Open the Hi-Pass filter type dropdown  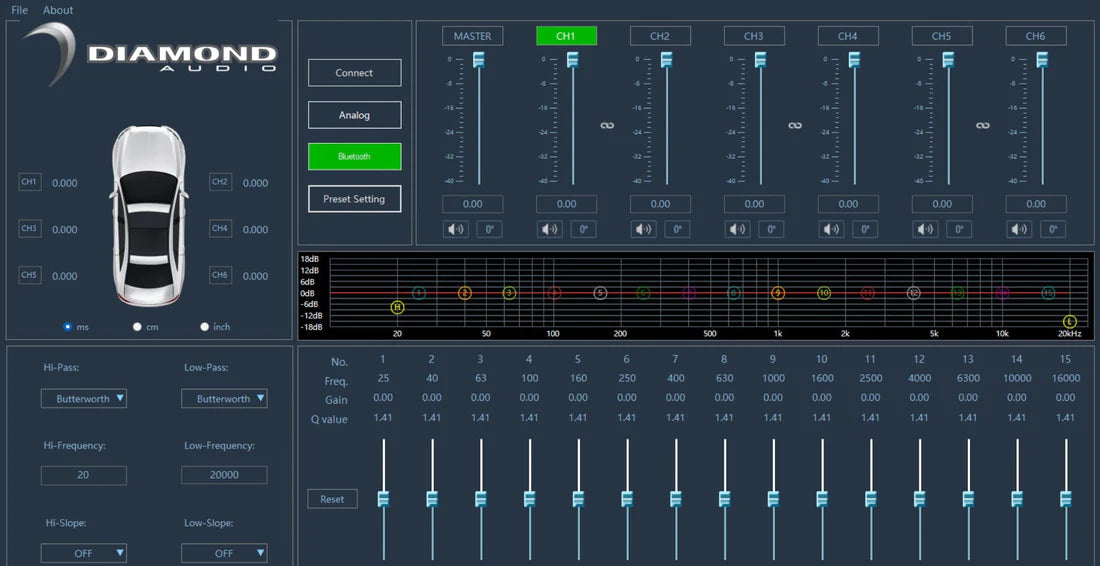tap(84, 398)
